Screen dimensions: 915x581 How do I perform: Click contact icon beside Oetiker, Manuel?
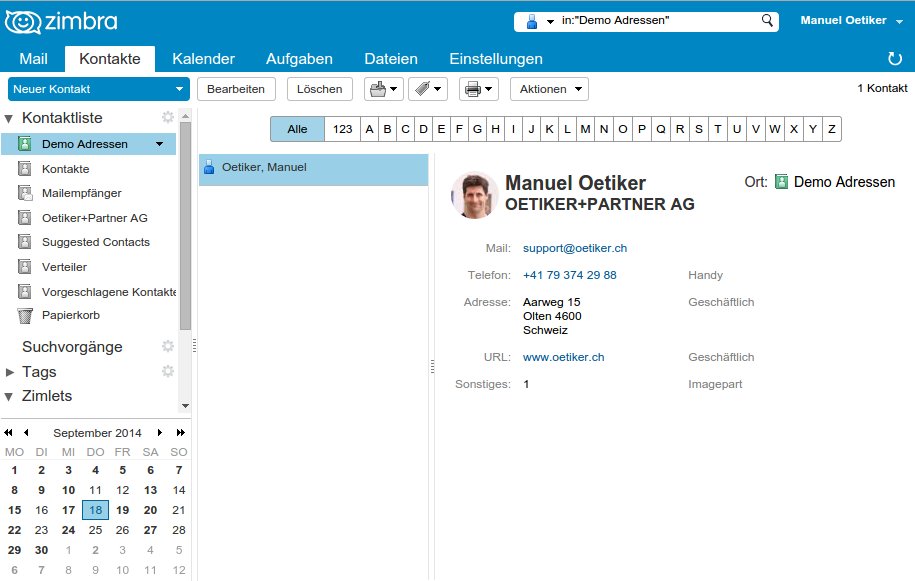[209, 168]
